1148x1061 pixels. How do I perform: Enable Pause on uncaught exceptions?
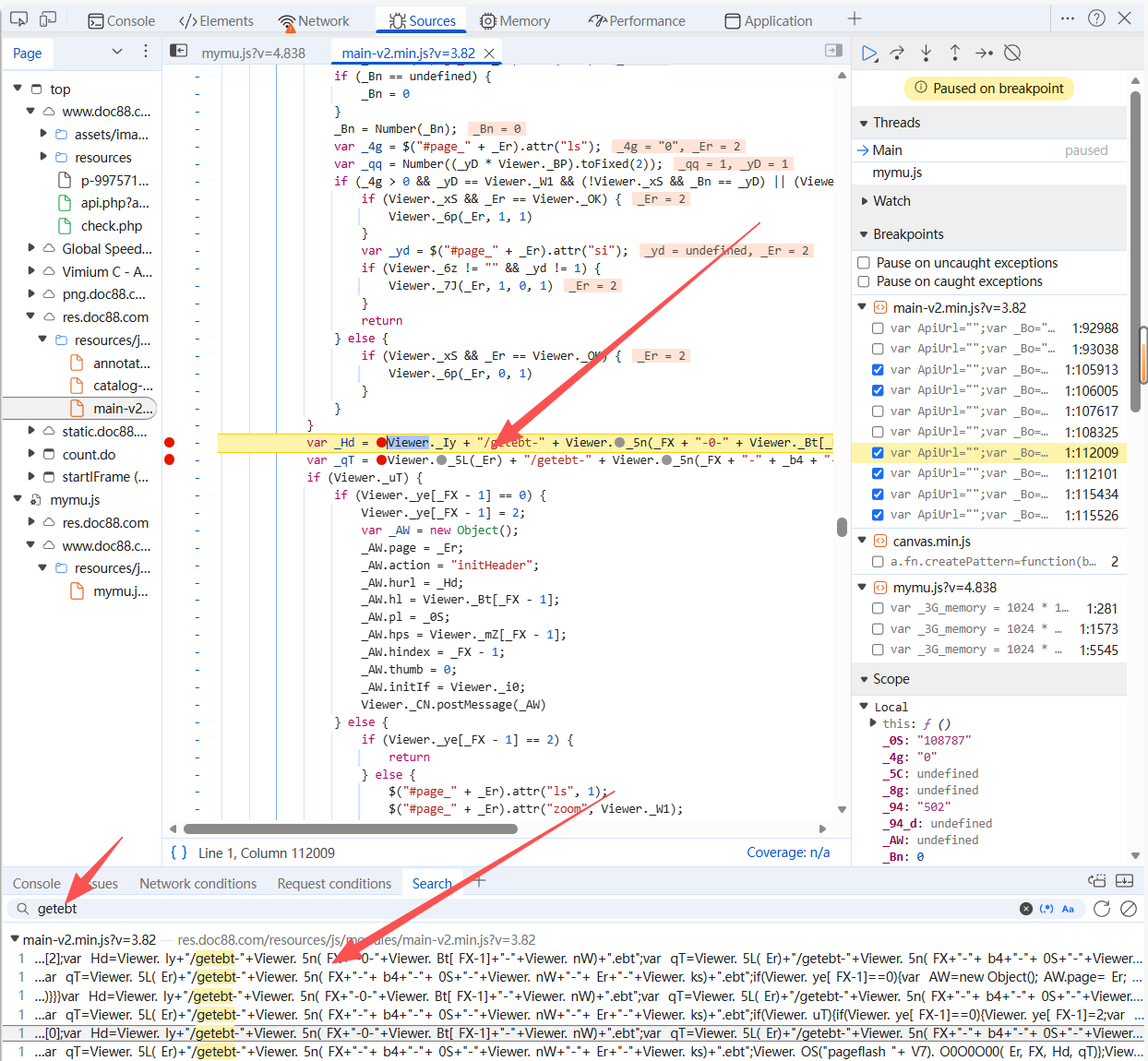pos(864,263)
